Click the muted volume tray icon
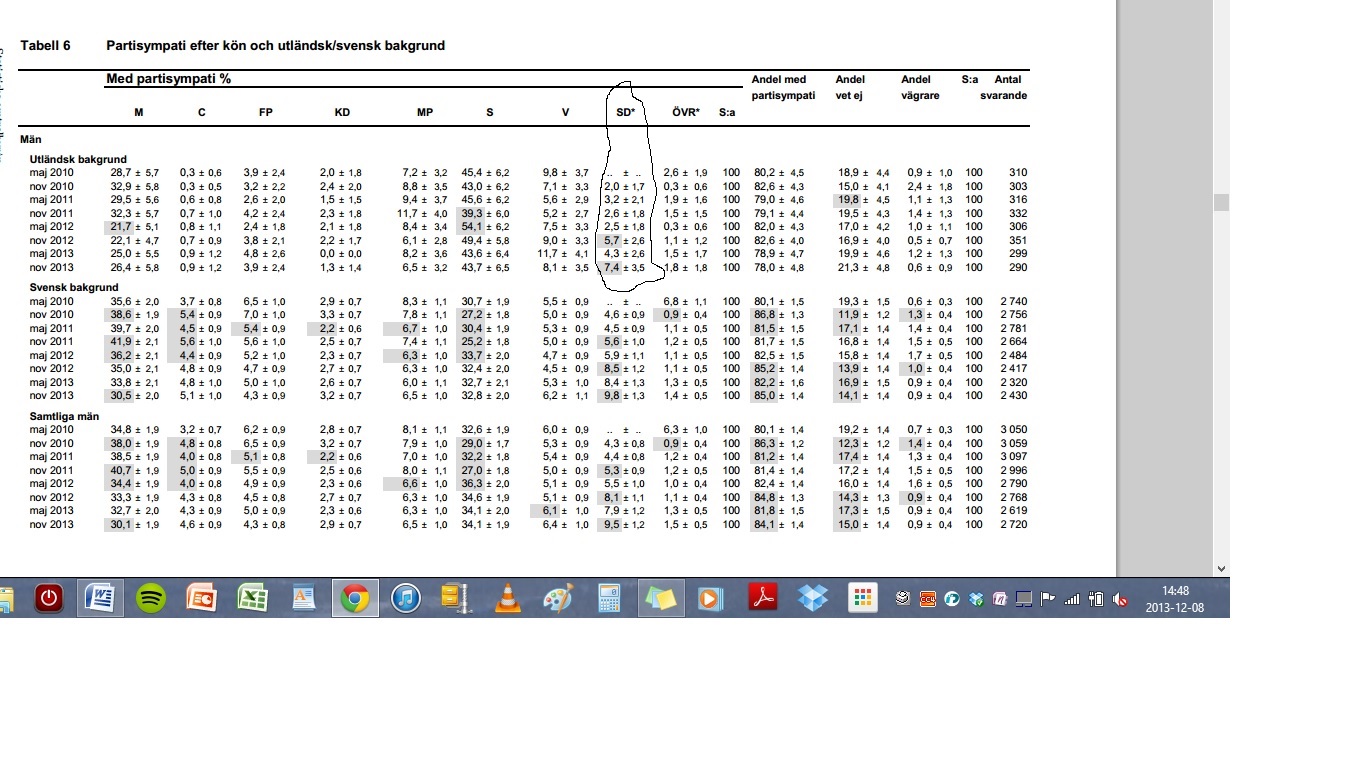The width and height of the screenshot is (1366, 768). [1121, 599]
